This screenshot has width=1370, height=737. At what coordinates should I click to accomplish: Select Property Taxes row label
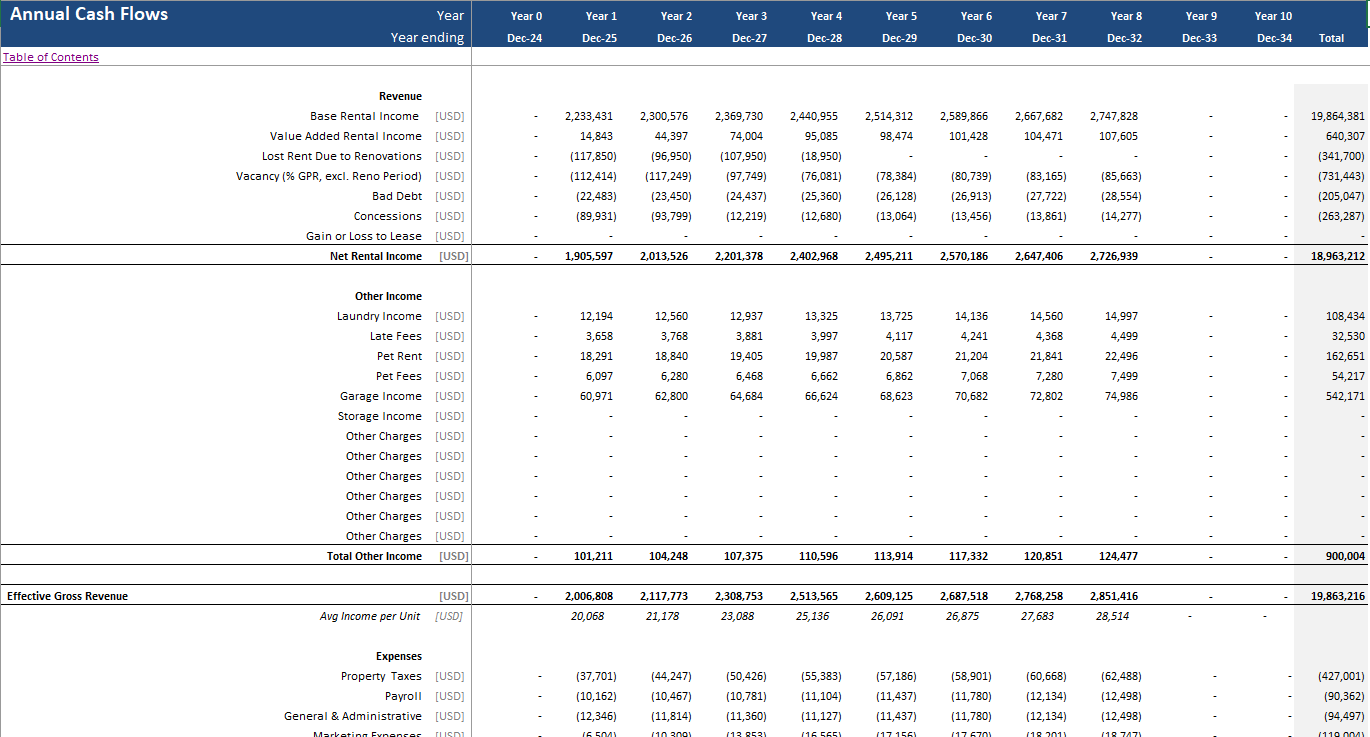coord(381,676)
